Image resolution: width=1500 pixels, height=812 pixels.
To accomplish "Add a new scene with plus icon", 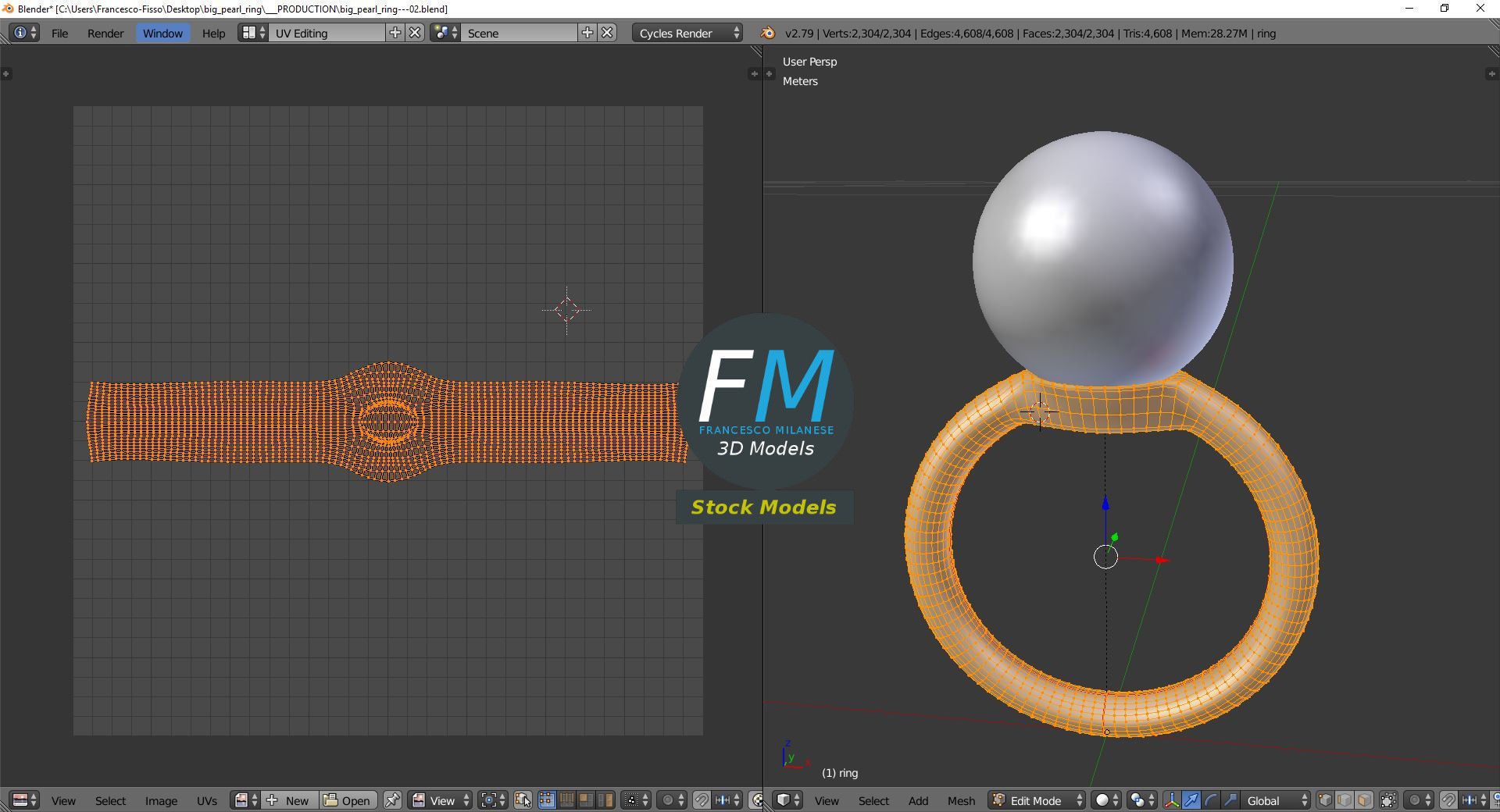I will [587, 33].
